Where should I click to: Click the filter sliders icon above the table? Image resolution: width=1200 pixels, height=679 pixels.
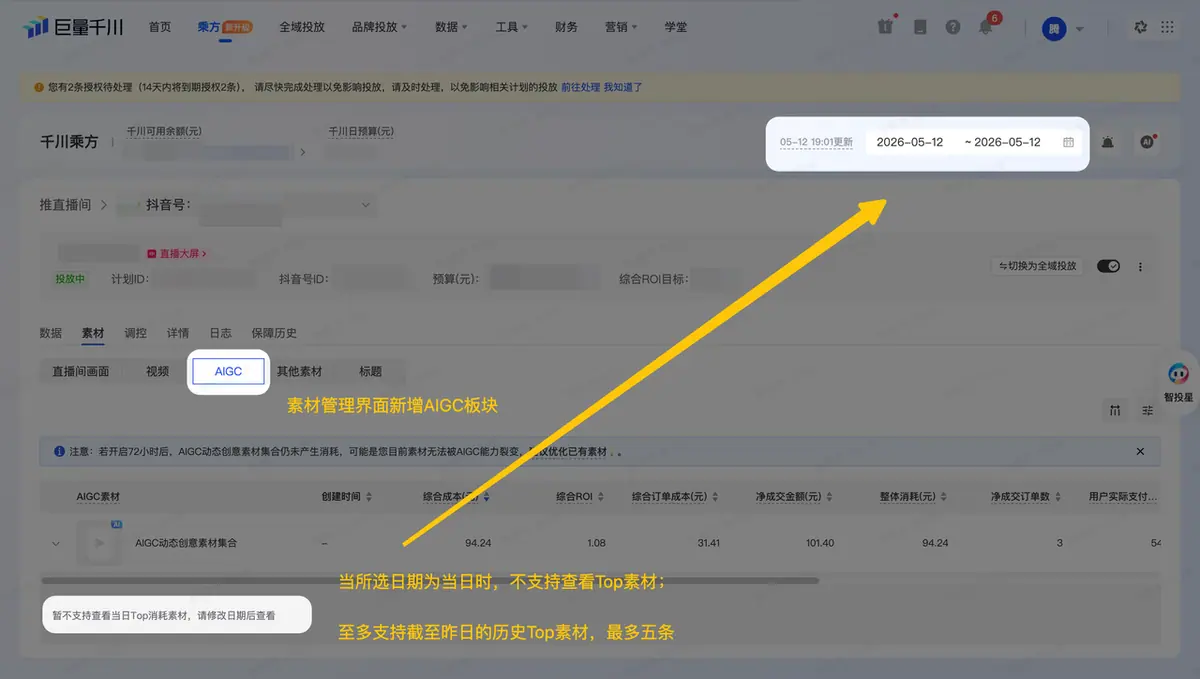tap(1148, 410)
